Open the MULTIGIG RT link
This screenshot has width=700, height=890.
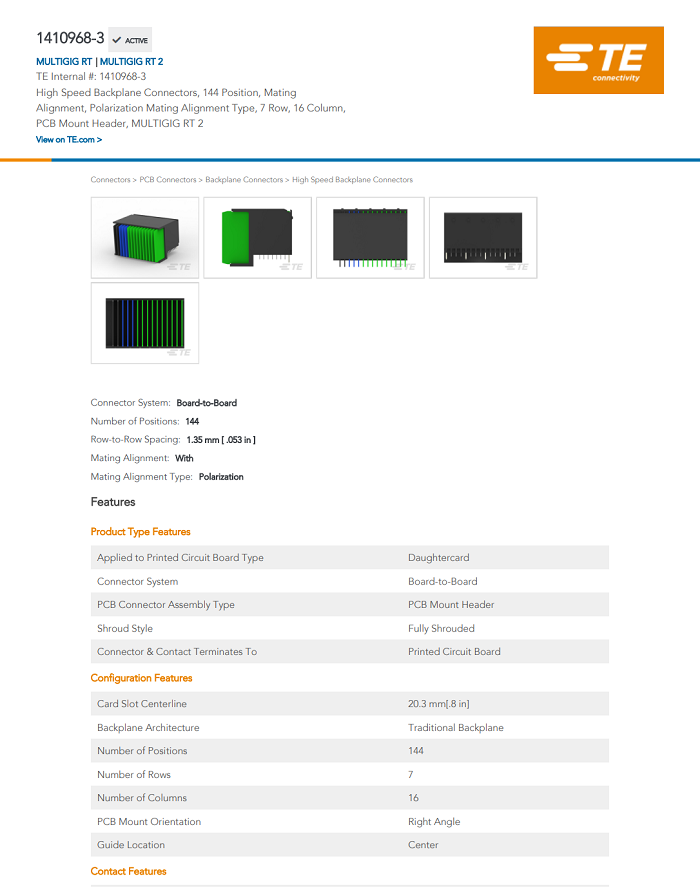64,61
